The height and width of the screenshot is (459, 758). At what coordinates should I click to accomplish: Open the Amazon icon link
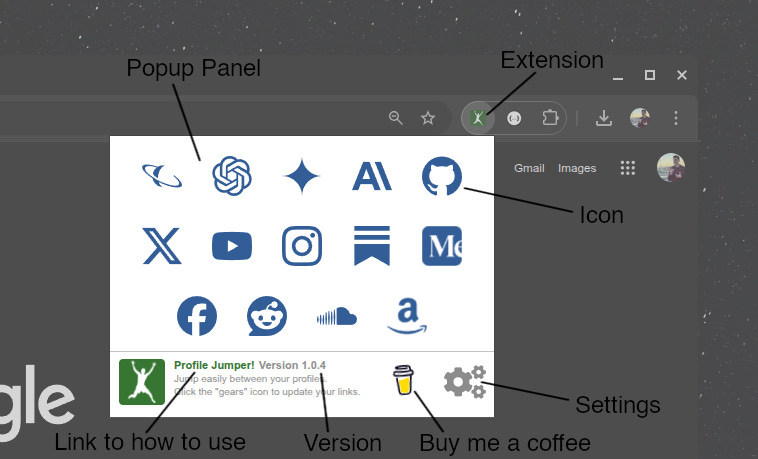407,316
